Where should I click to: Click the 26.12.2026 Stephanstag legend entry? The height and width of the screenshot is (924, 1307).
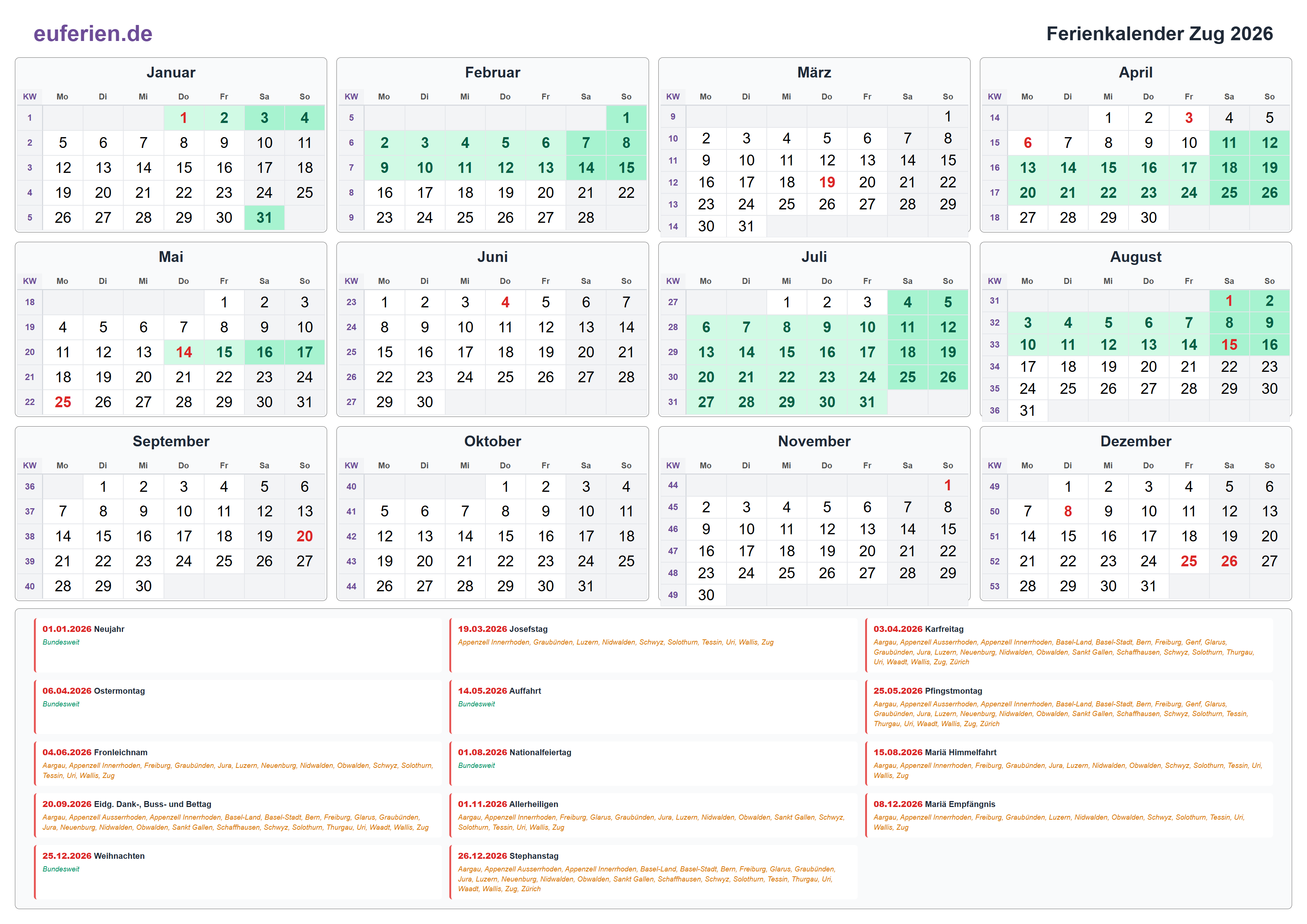click(x=653, y=872)
